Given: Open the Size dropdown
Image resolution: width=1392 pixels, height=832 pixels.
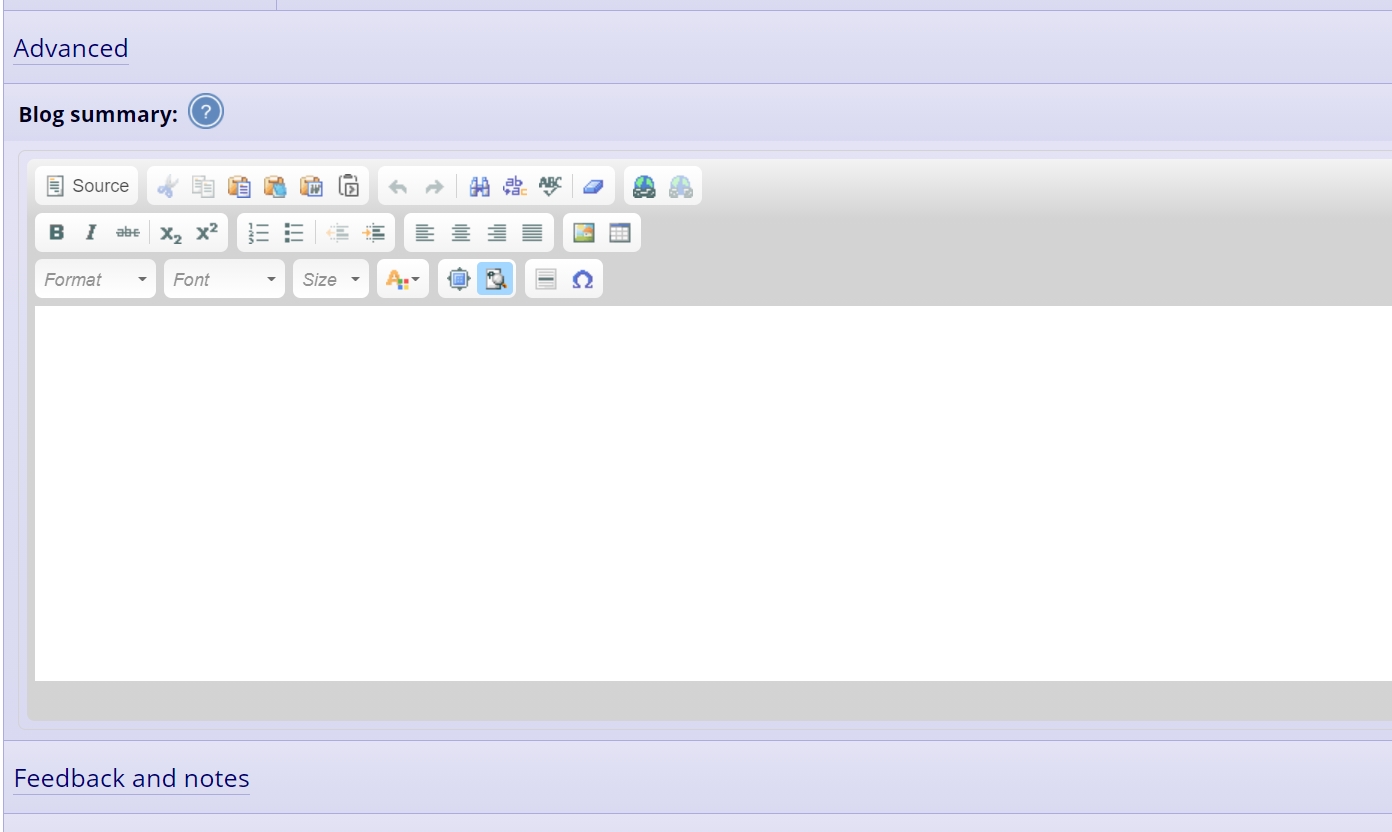Looking at the screenshot, I should click(x=330, y=280).
